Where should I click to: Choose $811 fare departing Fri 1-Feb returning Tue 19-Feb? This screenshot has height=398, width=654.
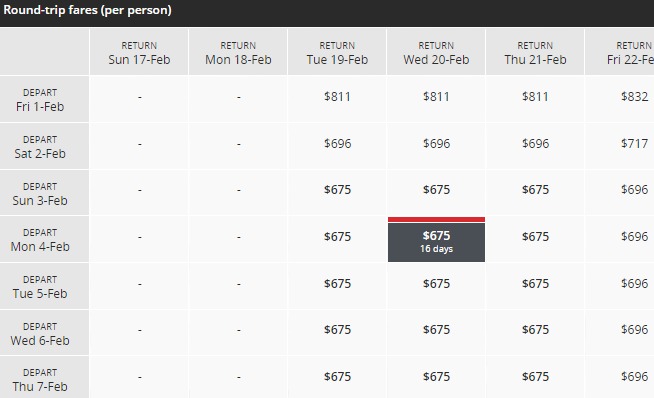(x=337, y=99)
